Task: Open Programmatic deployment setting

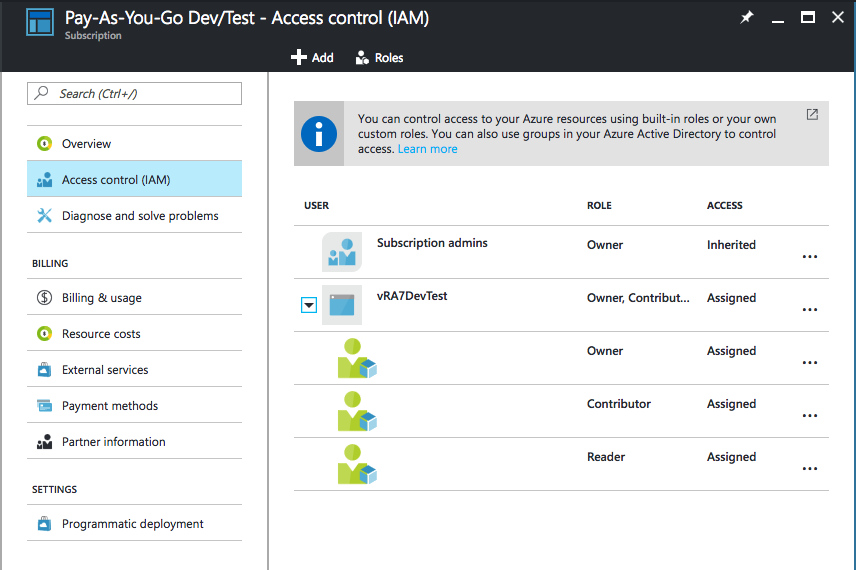Action: pyautogui.click(x=134, y=523)
